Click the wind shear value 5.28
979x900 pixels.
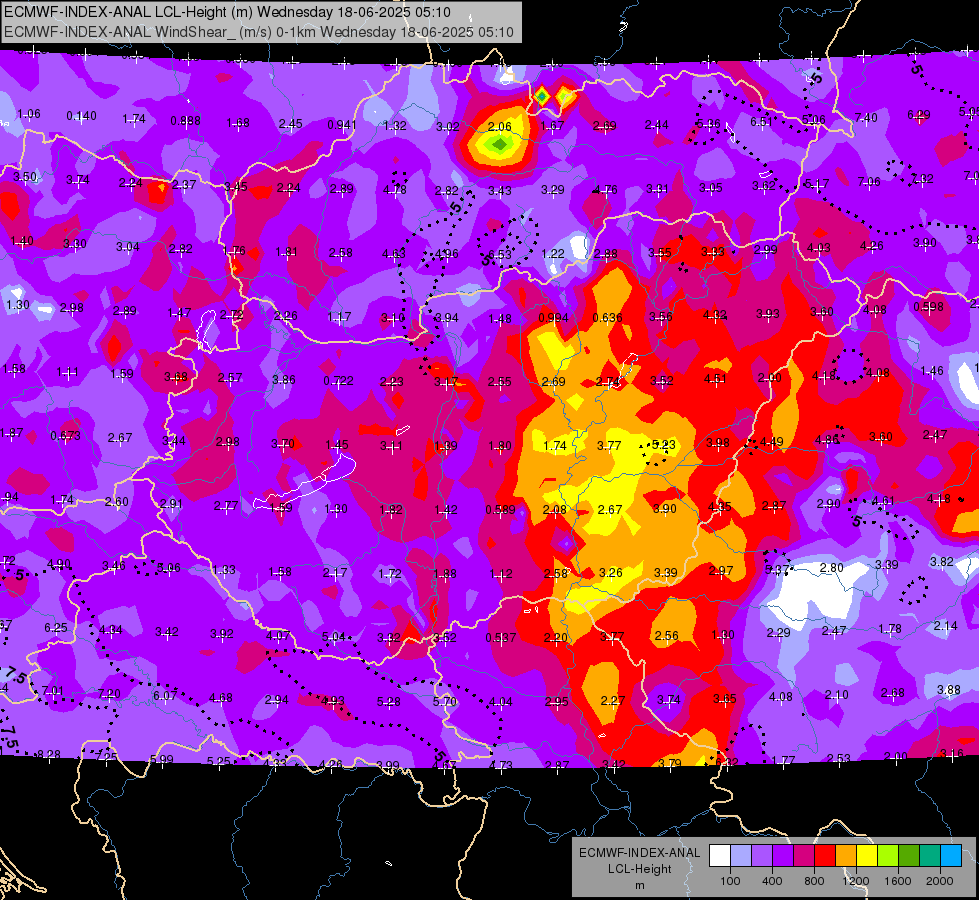pos(388,702)
